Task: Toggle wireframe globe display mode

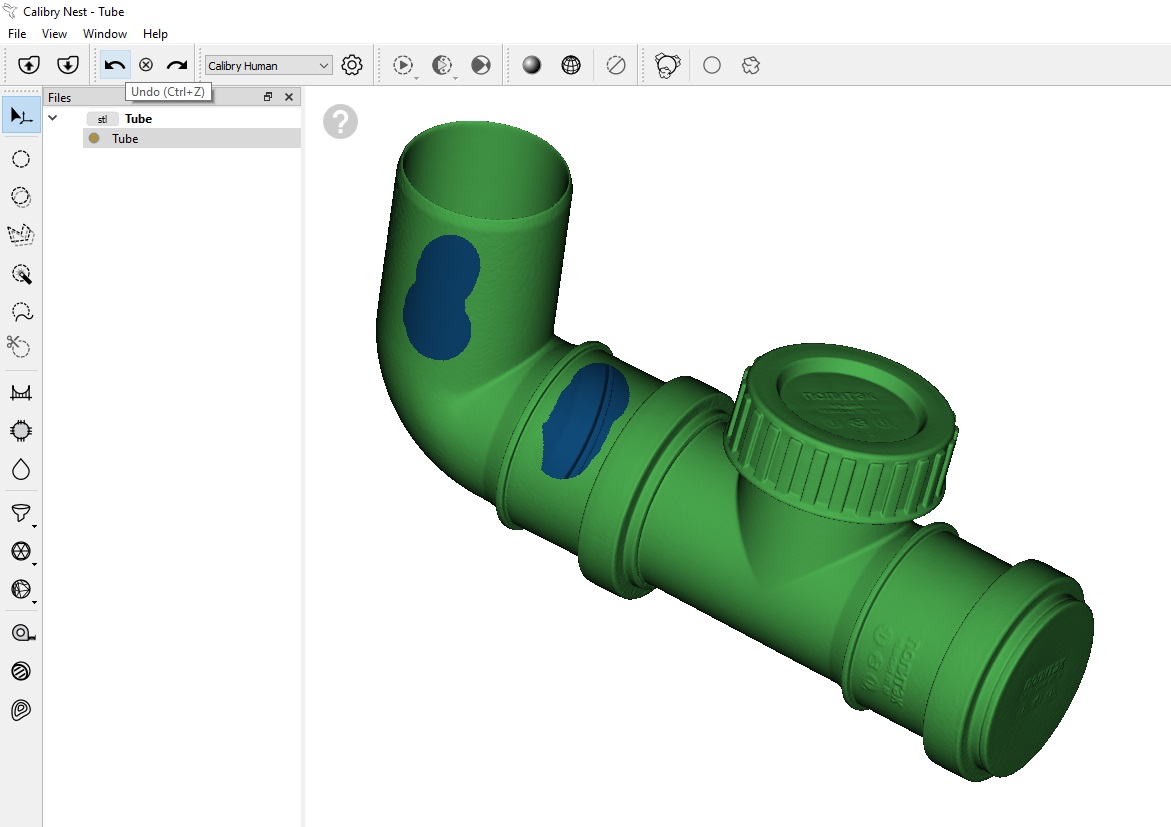Action: pos(571,65)
